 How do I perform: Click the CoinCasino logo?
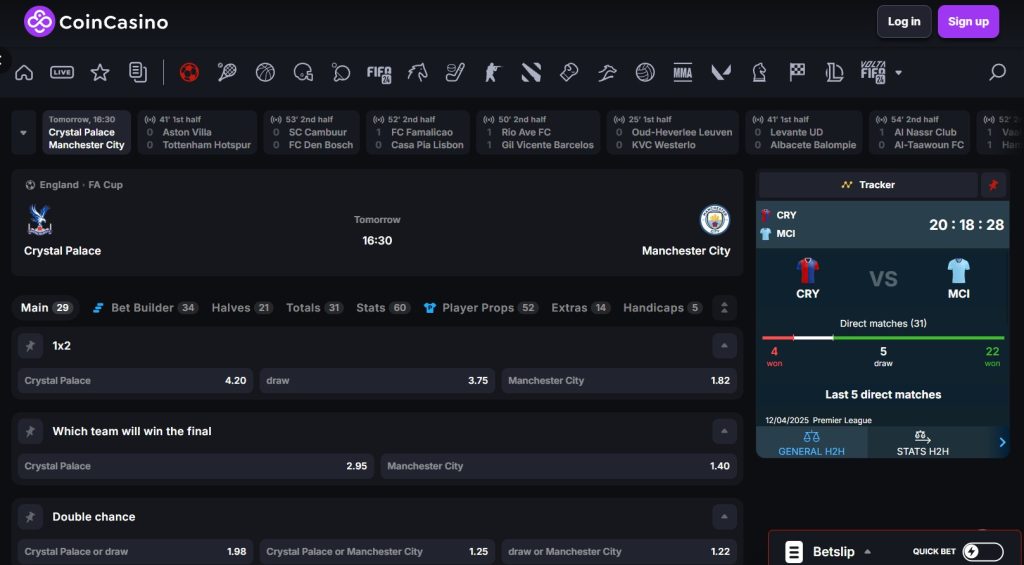pos(96,22)
